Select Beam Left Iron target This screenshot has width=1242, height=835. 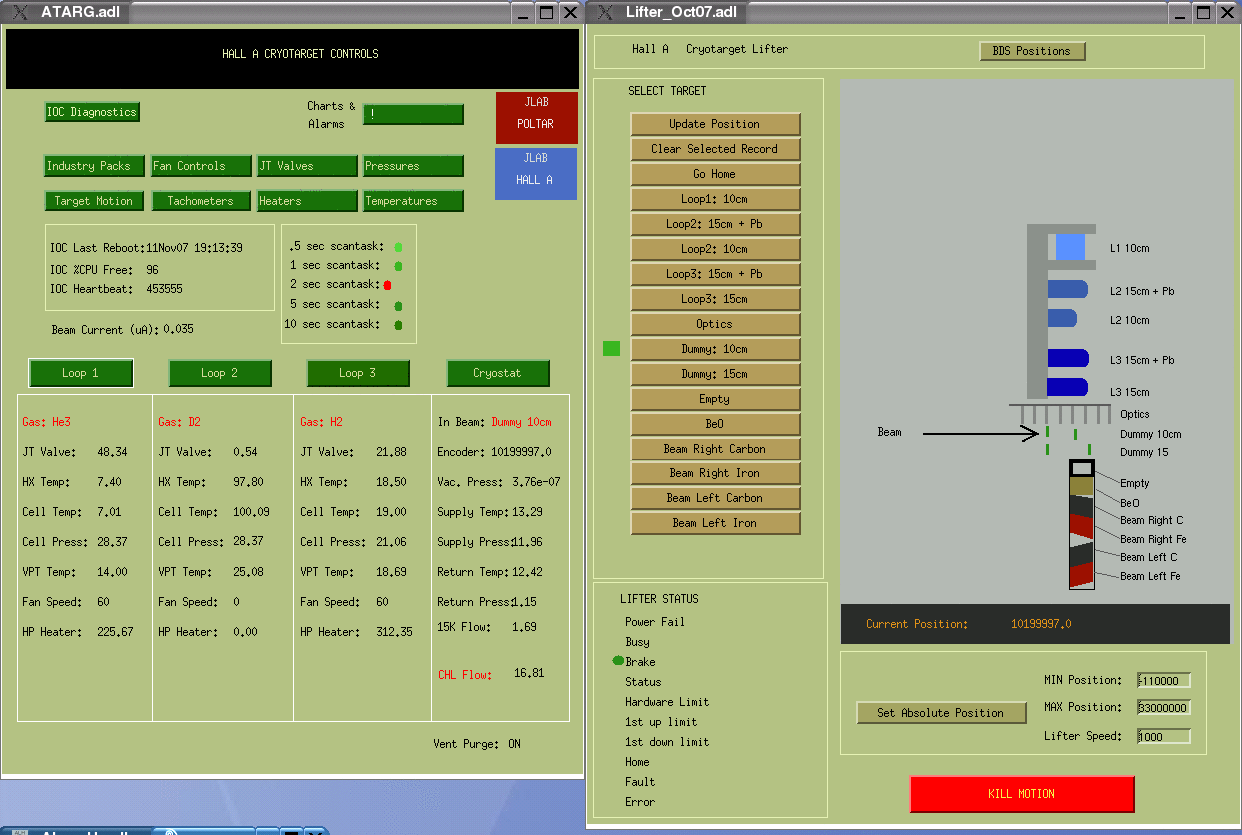[x=715, y=523]
